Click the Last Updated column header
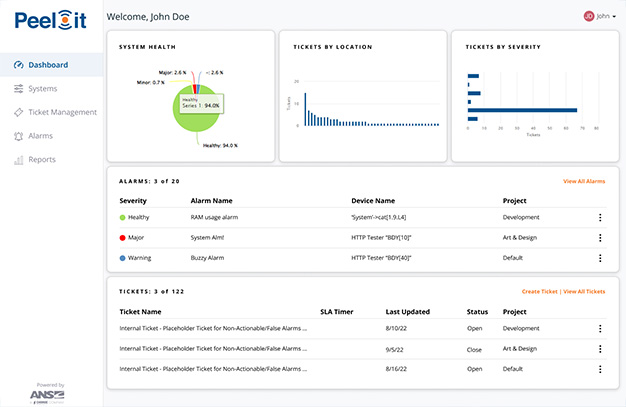626x407 pixels. pyautogui.click(x=408, y=312)
